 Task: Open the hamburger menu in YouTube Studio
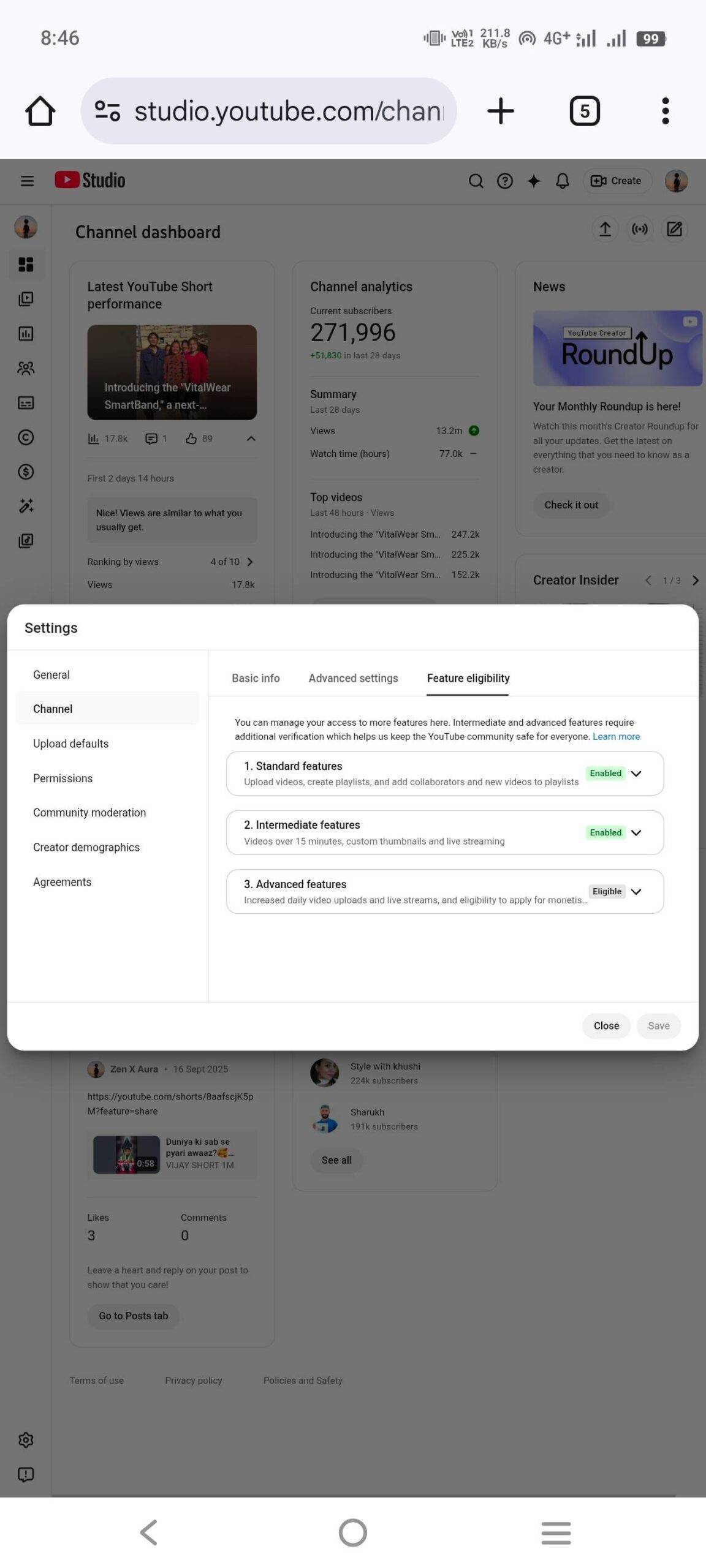pos(27,181)
